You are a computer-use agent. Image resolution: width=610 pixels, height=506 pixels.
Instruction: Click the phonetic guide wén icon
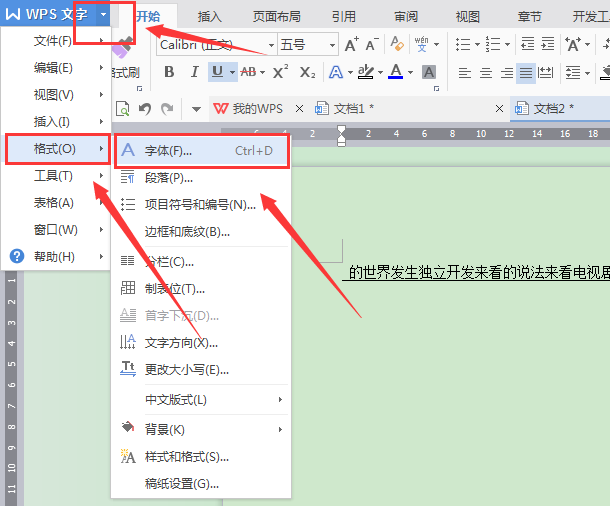tap(422, 44)
